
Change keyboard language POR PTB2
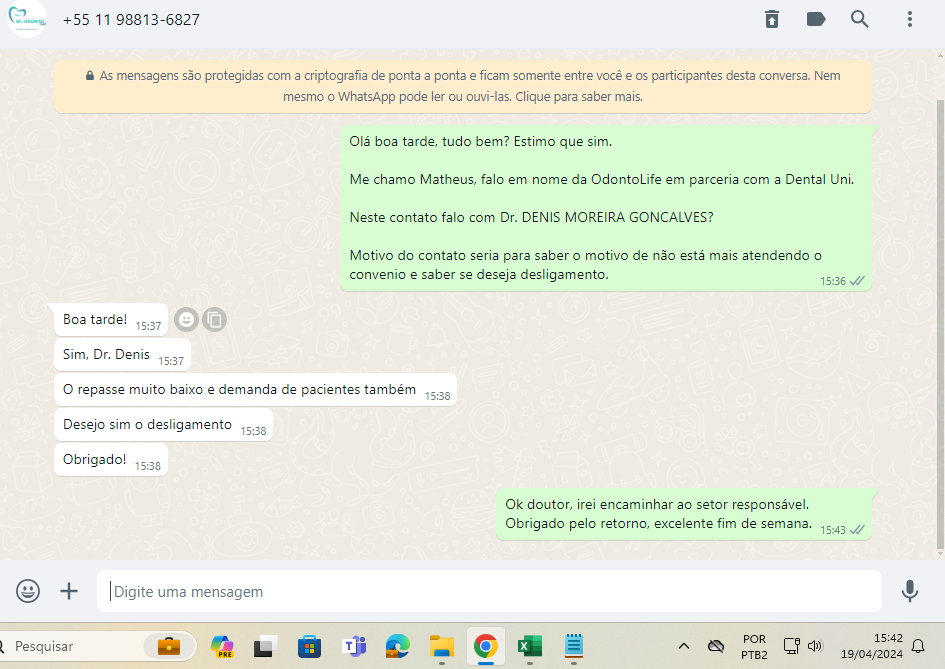[x=754, y=647]
